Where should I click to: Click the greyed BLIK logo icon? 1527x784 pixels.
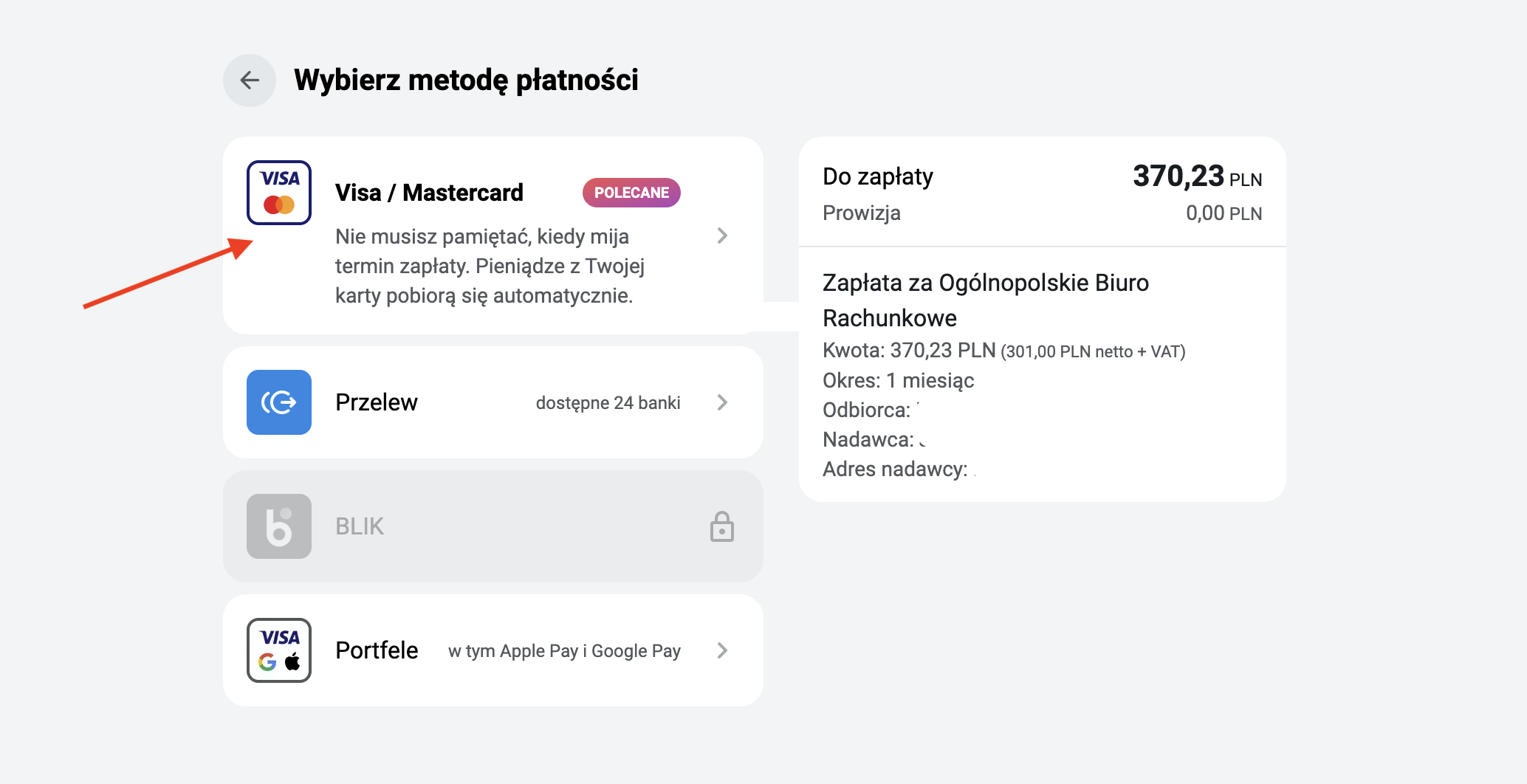tap(279, 526)
